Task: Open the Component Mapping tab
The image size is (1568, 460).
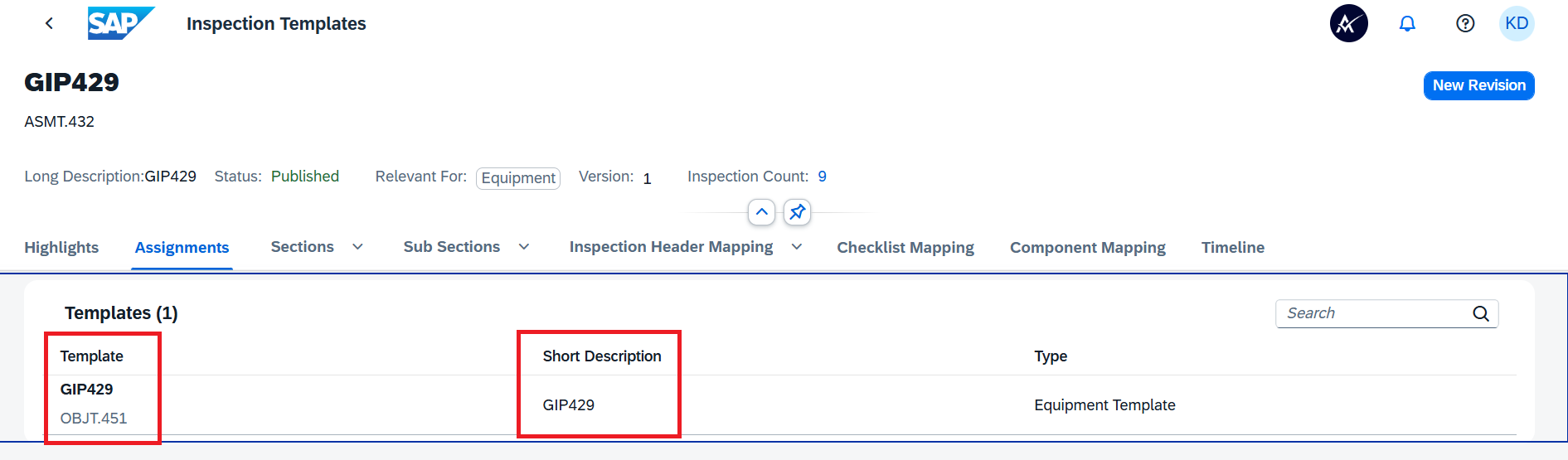Action: [1087, 247]
